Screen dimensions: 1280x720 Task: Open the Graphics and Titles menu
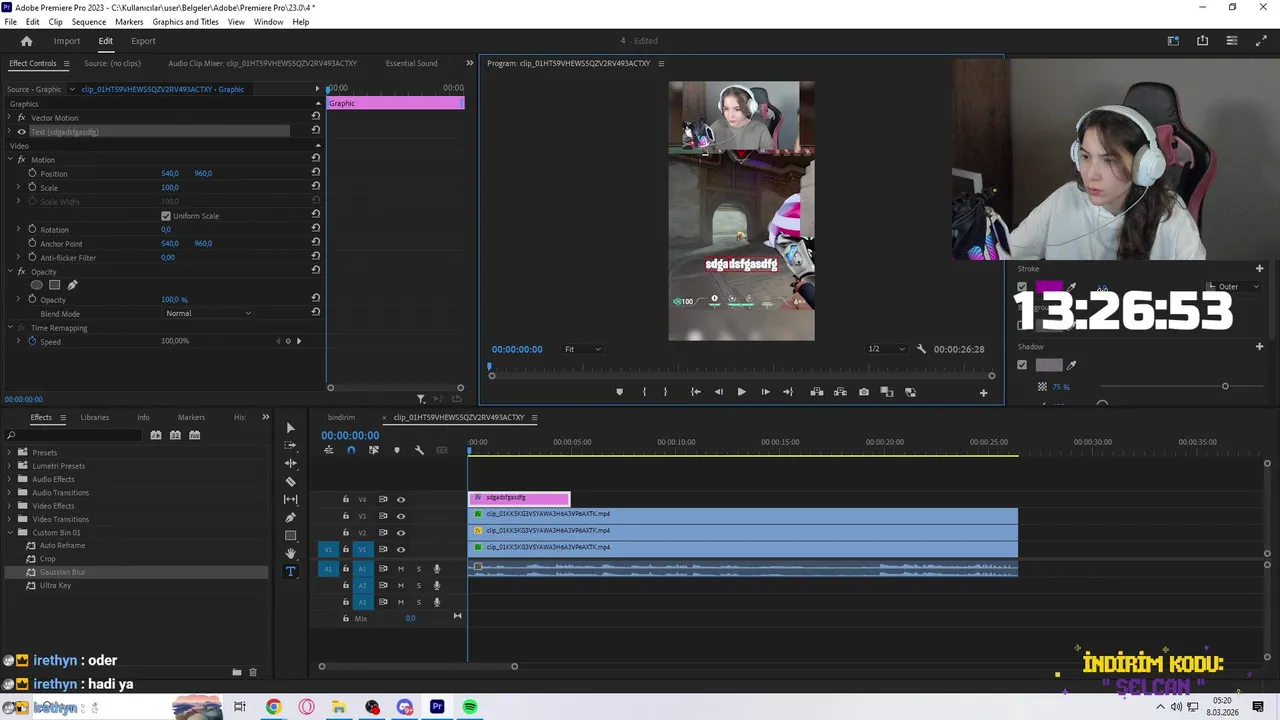coord(185,22)
